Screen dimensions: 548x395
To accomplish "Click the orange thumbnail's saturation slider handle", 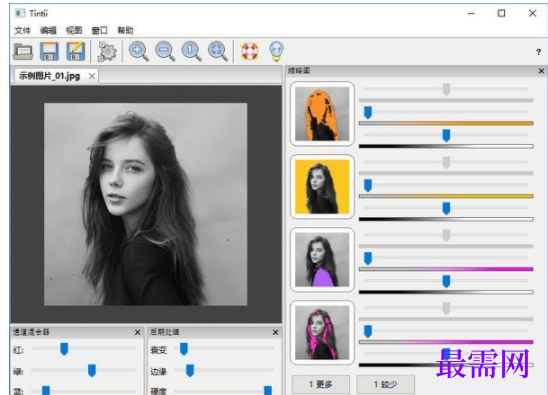I will (x=368, y=112).
